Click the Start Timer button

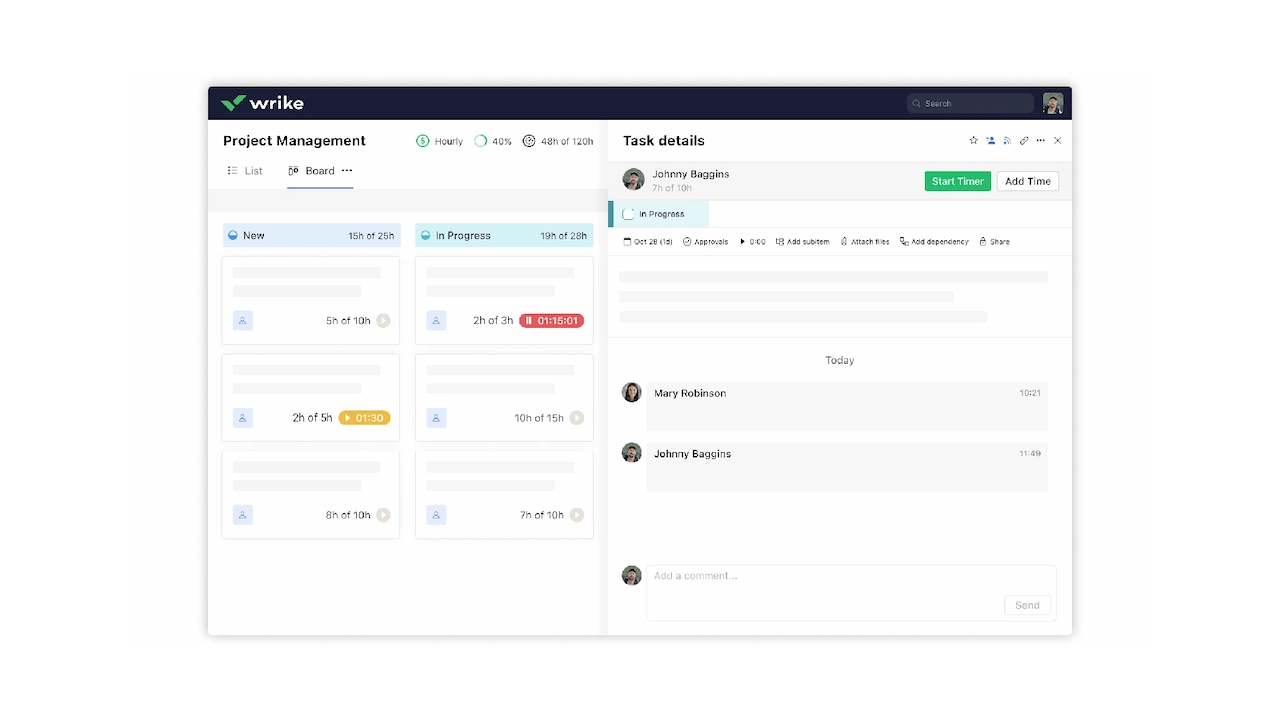coord(957,181)
